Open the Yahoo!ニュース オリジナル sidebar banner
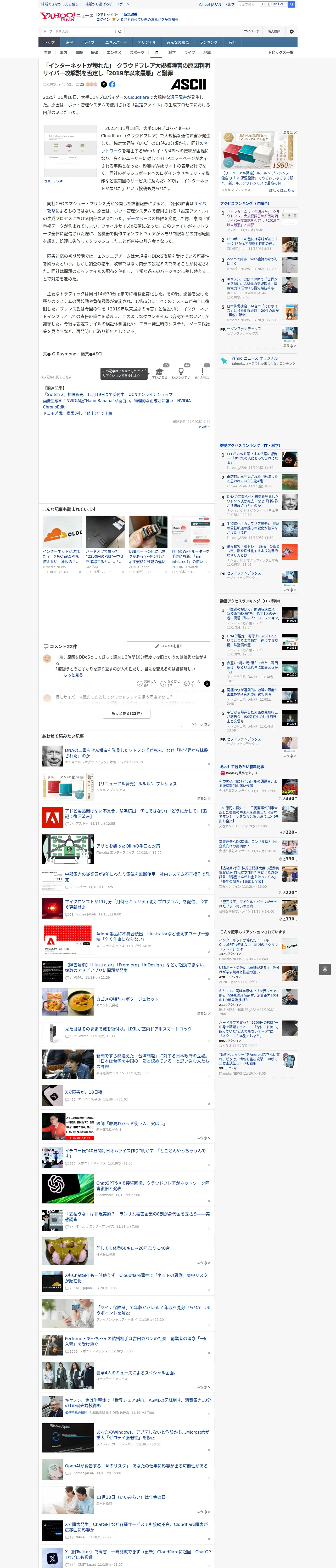Image resolution: width=336 pixels, height=1568 pixels. (259, 361)
